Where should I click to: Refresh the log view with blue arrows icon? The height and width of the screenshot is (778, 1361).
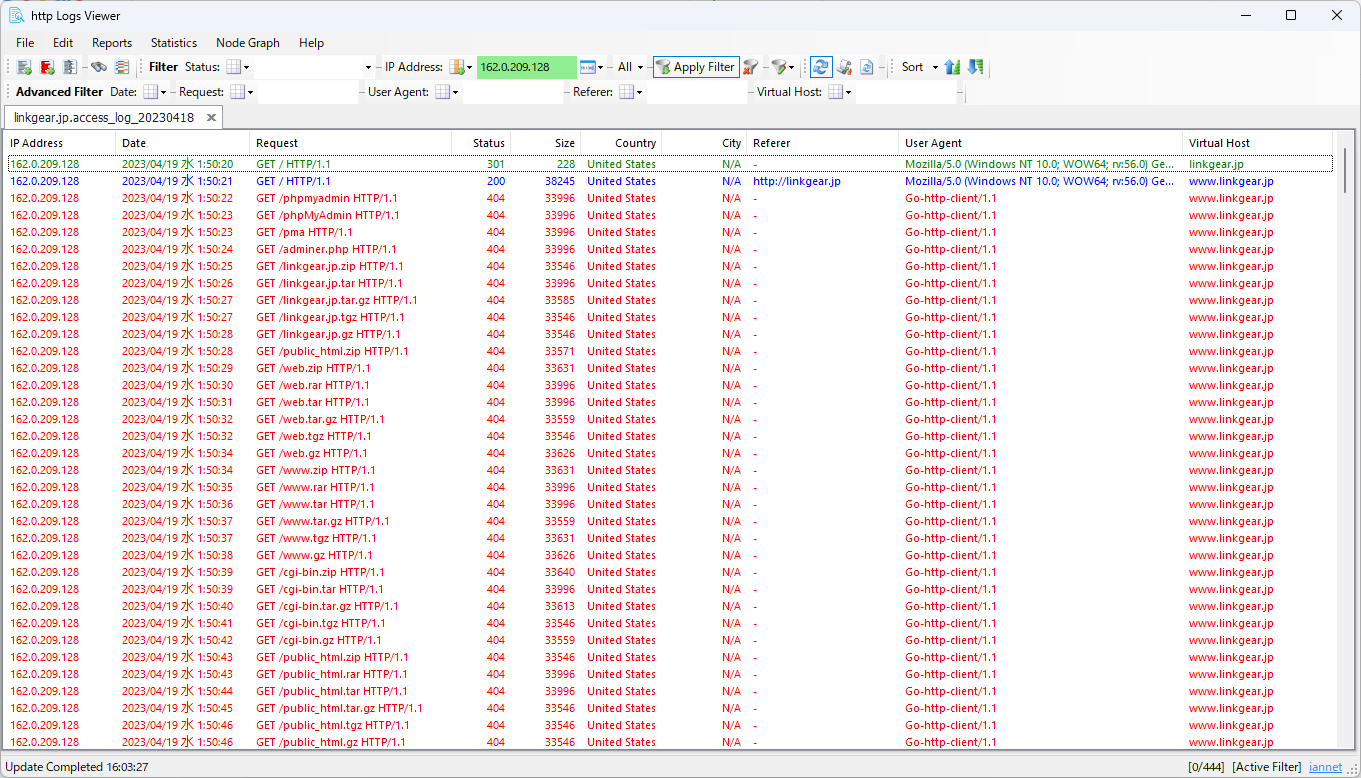point(821,67)
